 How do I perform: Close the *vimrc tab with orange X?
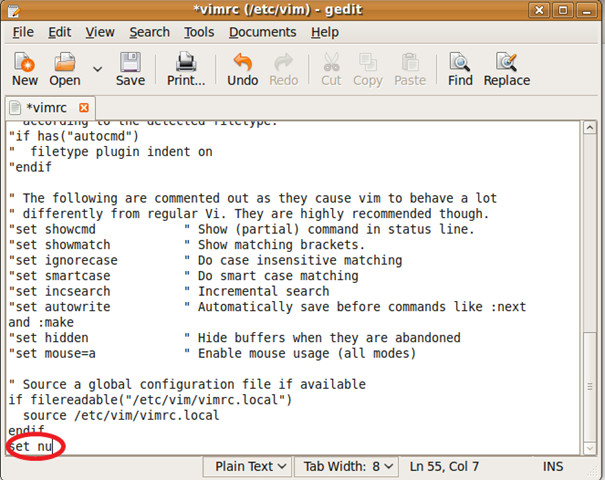[x=84, y=108]
